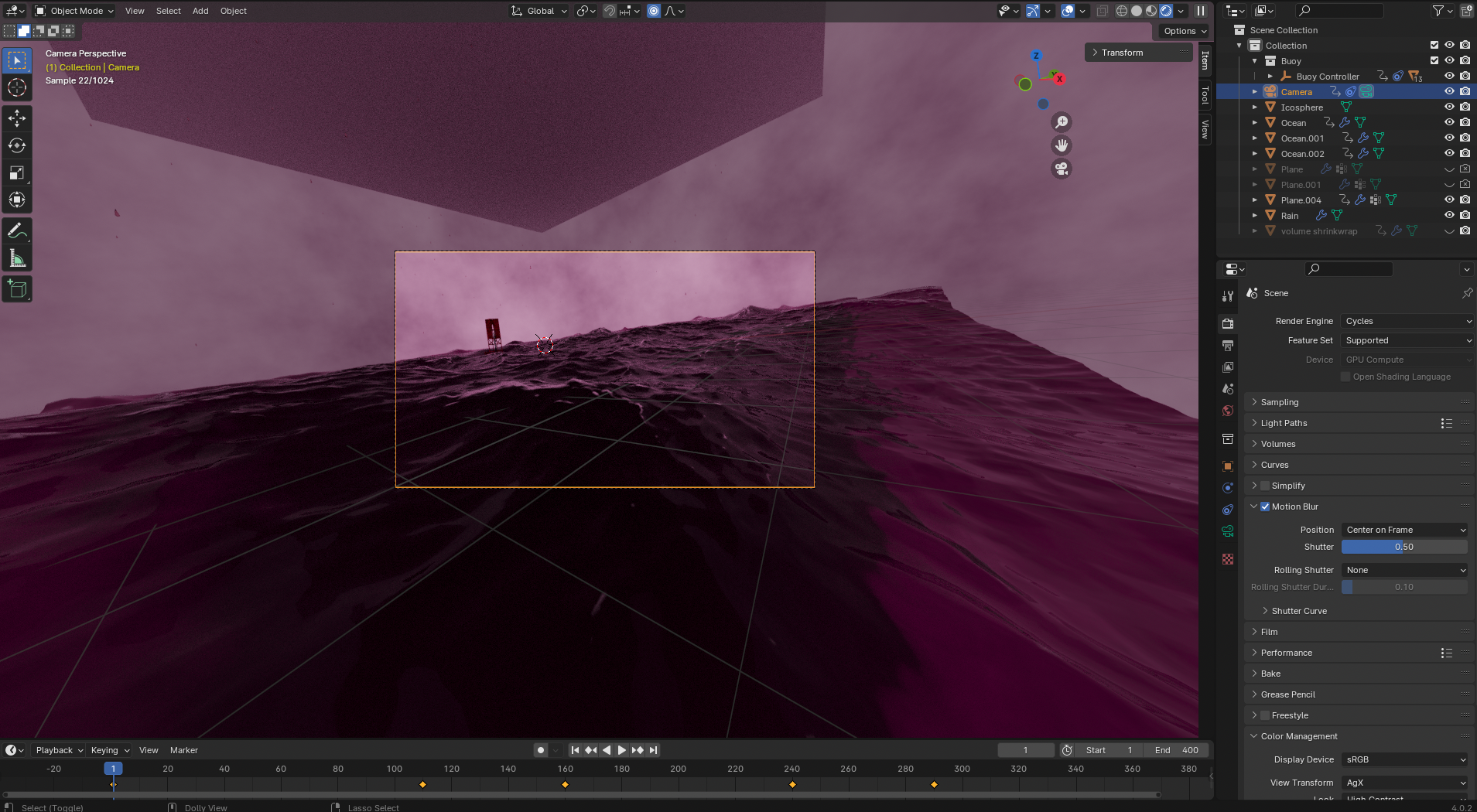
Task: Enable the Freestyle checkbox
Action: click(x=1265, y=715)
